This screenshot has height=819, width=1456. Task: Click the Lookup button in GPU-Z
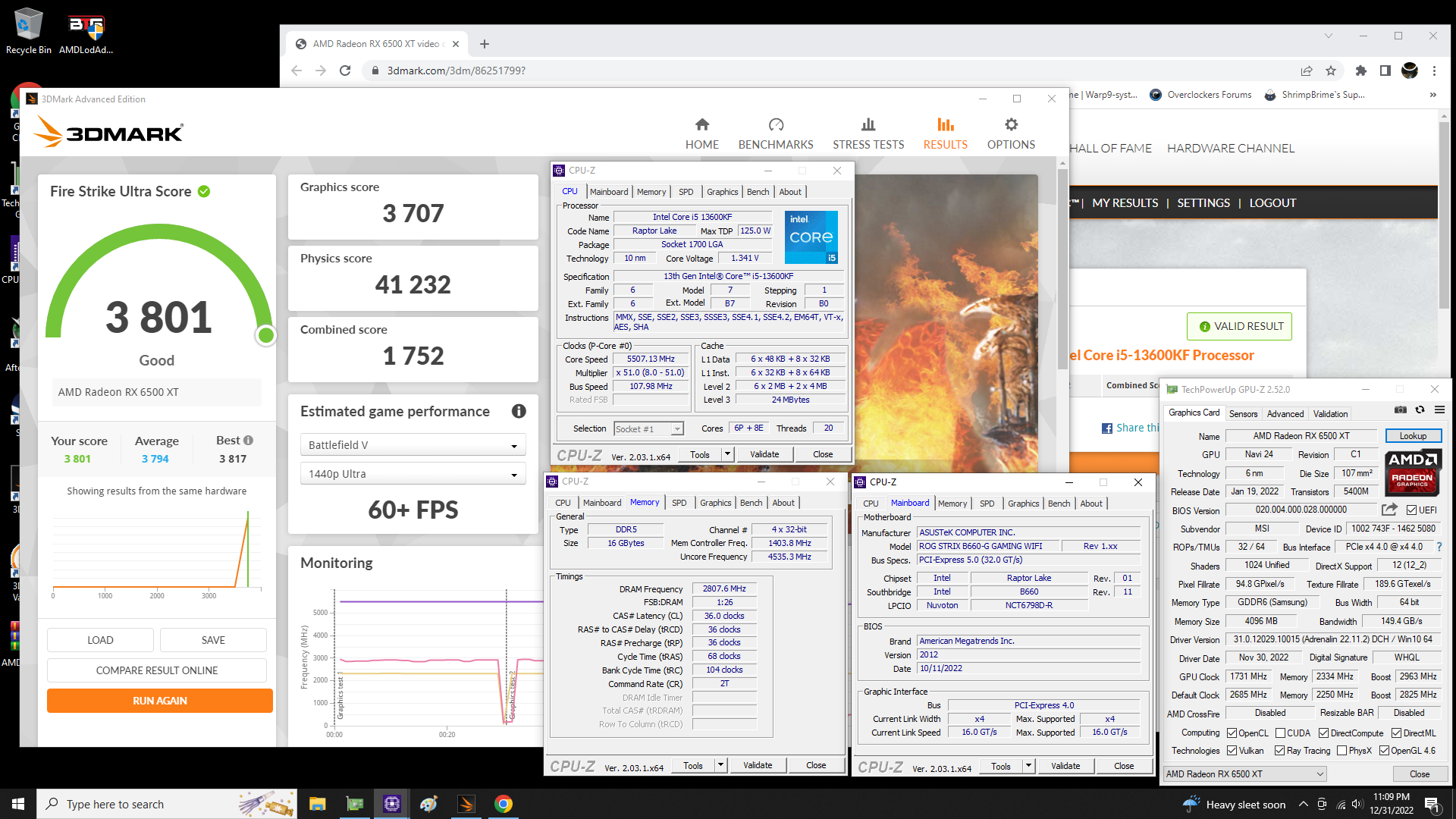click(x=1413, y=436)
